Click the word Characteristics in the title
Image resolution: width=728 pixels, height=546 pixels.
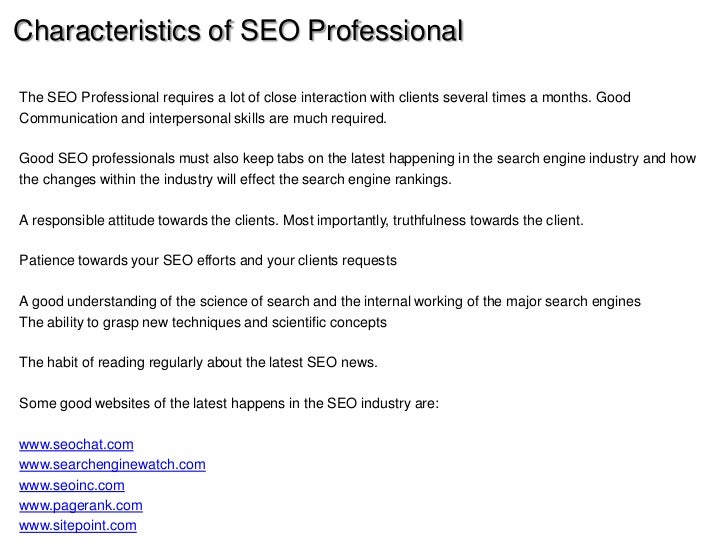[108, 31]
